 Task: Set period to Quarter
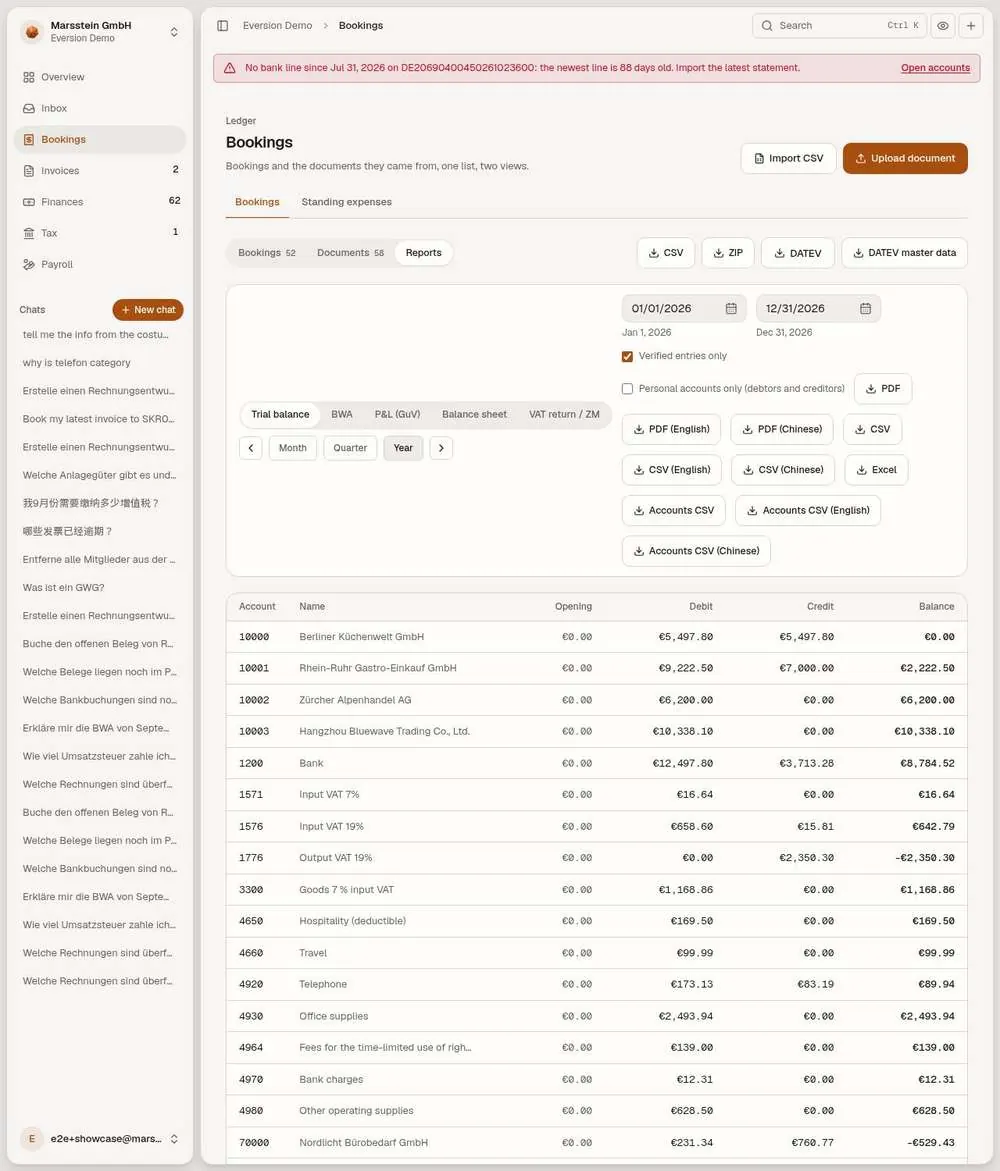[x=350, y=448]
